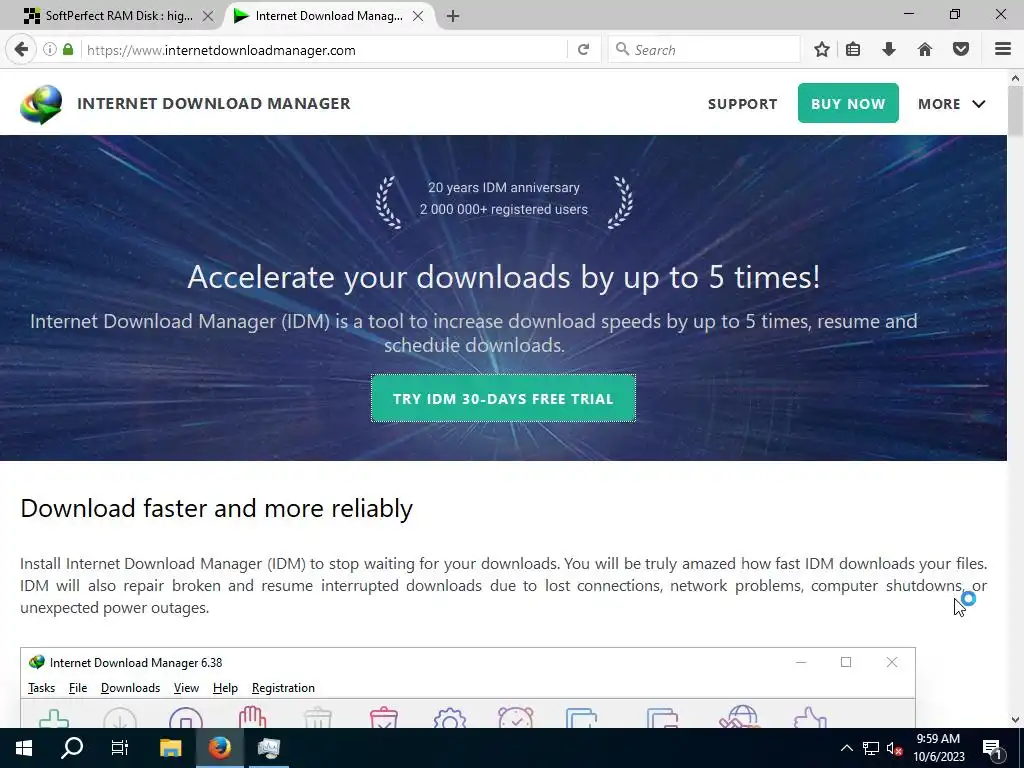
Task: Click the View menu in IDM screenshot
Action: point(186,688)
